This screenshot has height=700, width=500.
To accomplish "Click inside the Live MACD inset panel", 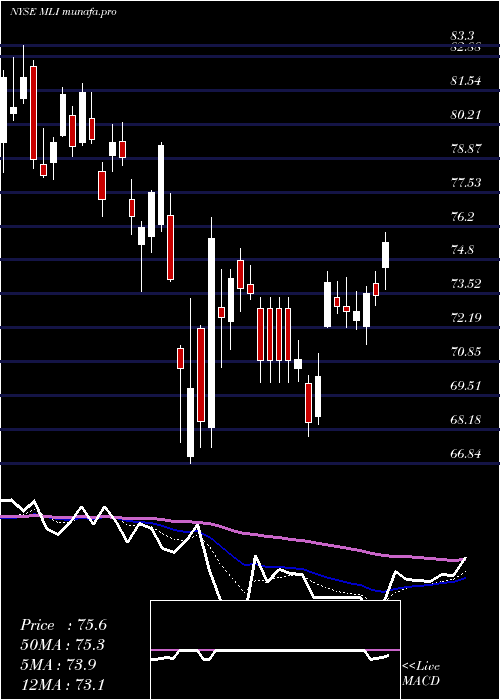I will click(275, 650).
